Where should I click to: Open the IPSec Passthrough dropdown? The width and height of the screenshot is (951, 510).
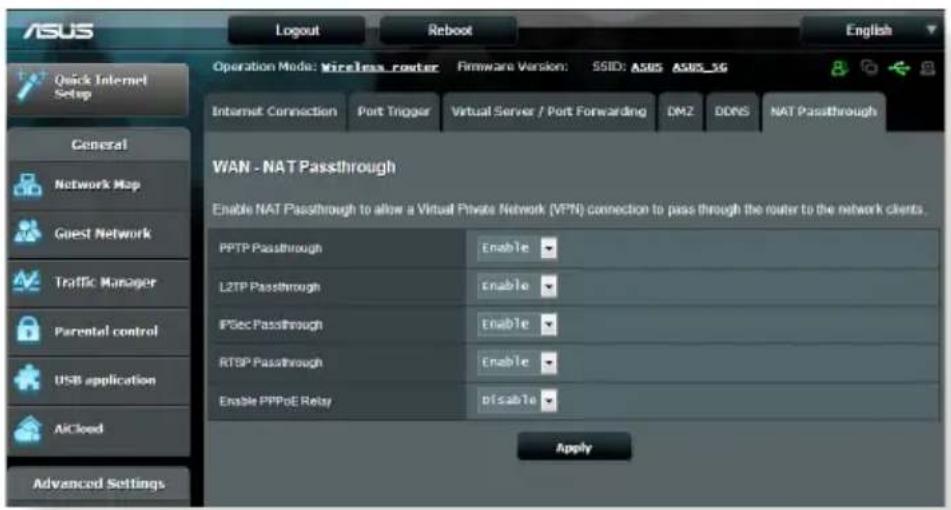[517, 324]
